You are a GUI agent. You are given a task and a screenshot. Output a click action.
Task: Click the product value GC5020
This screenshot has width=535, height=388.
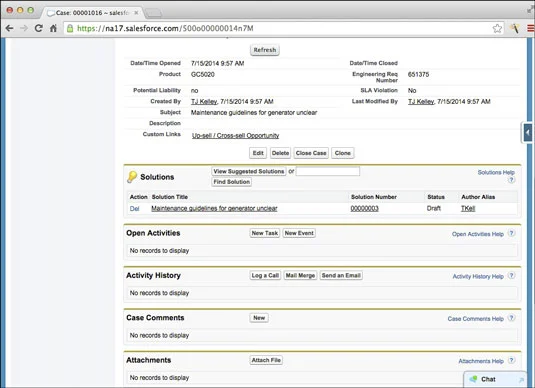tap(203, 74)
